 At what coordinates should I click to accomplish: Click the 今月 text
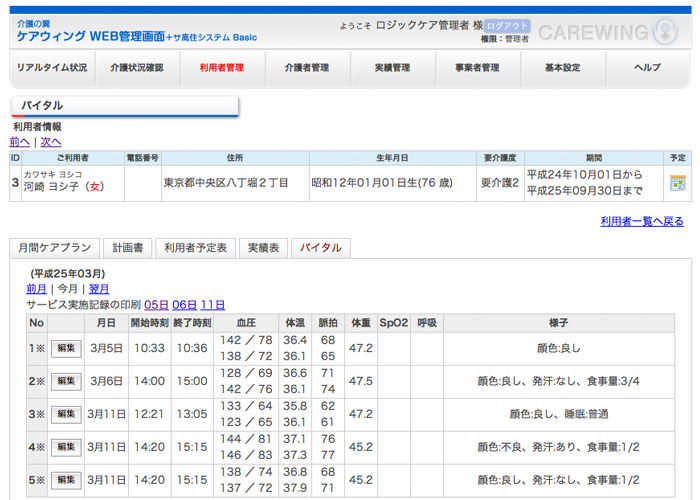click(67, 289)
